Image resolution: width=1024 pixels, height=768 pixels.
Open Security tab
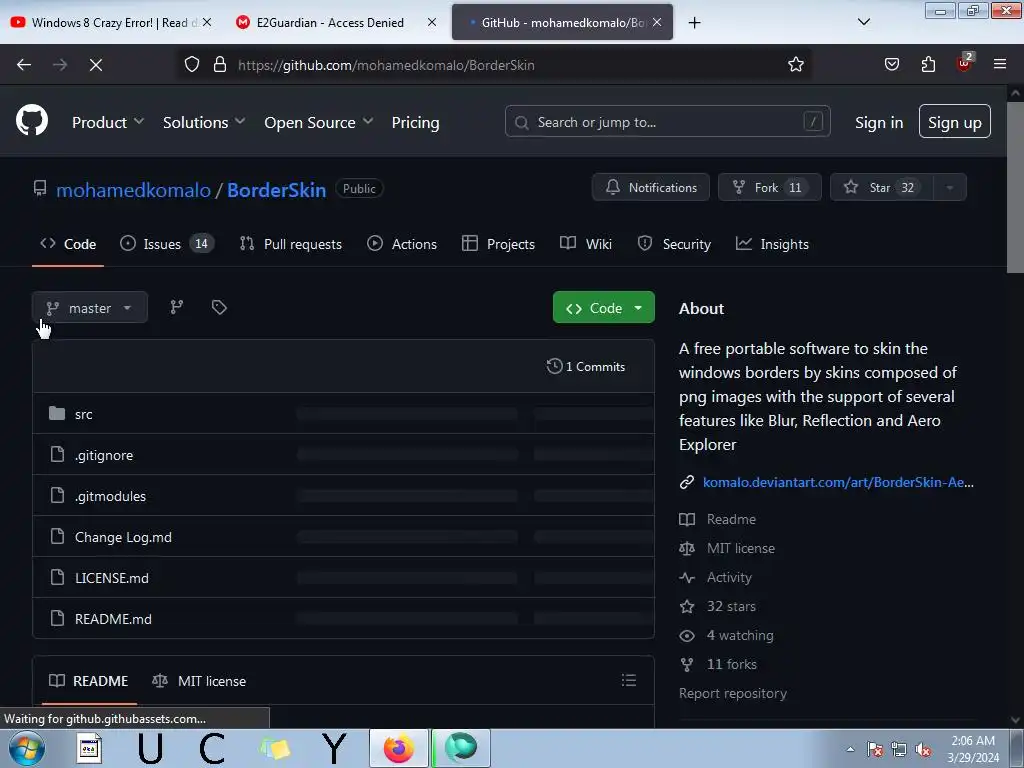674,244
